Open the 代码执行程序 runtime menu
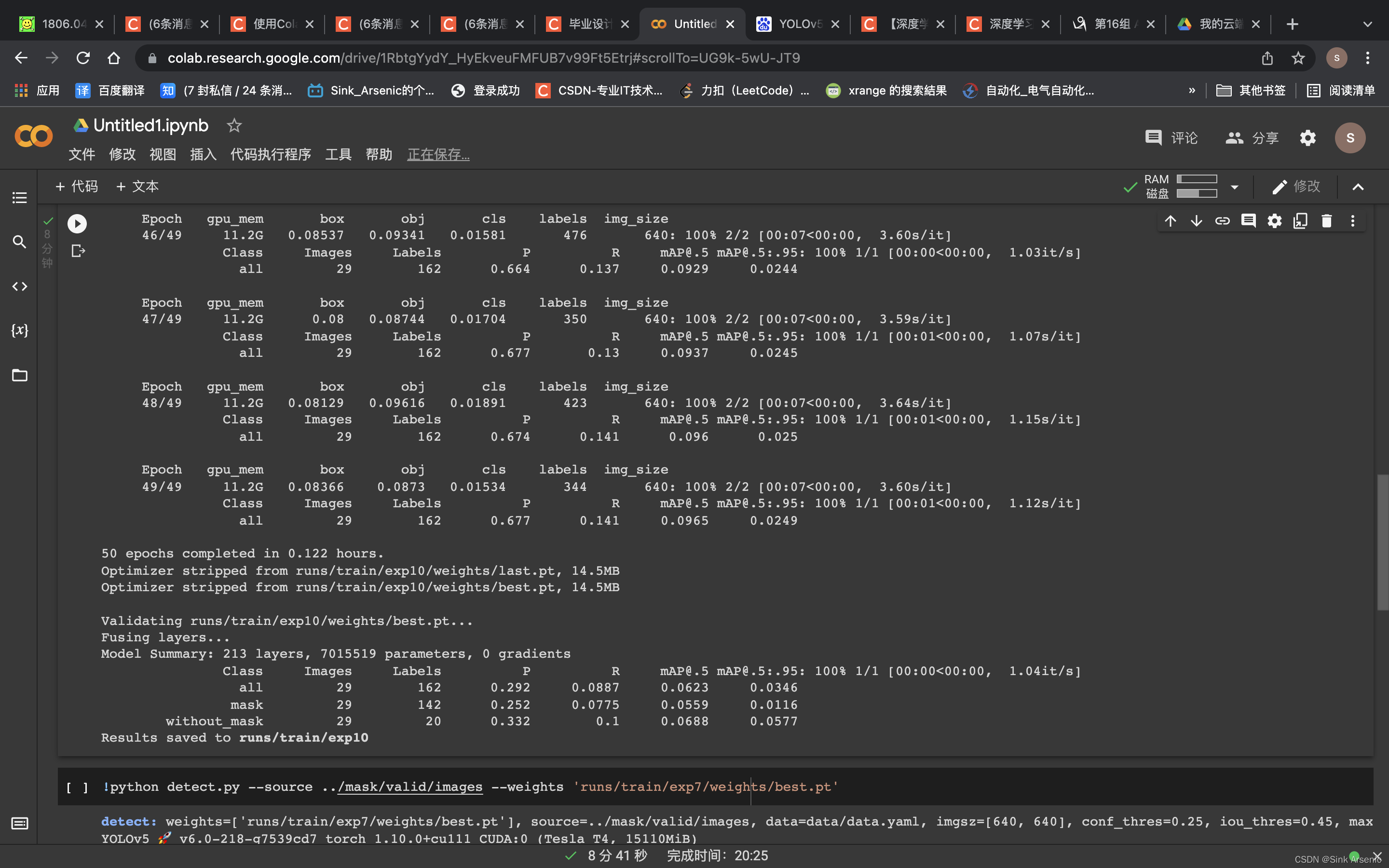 [271, 154]
